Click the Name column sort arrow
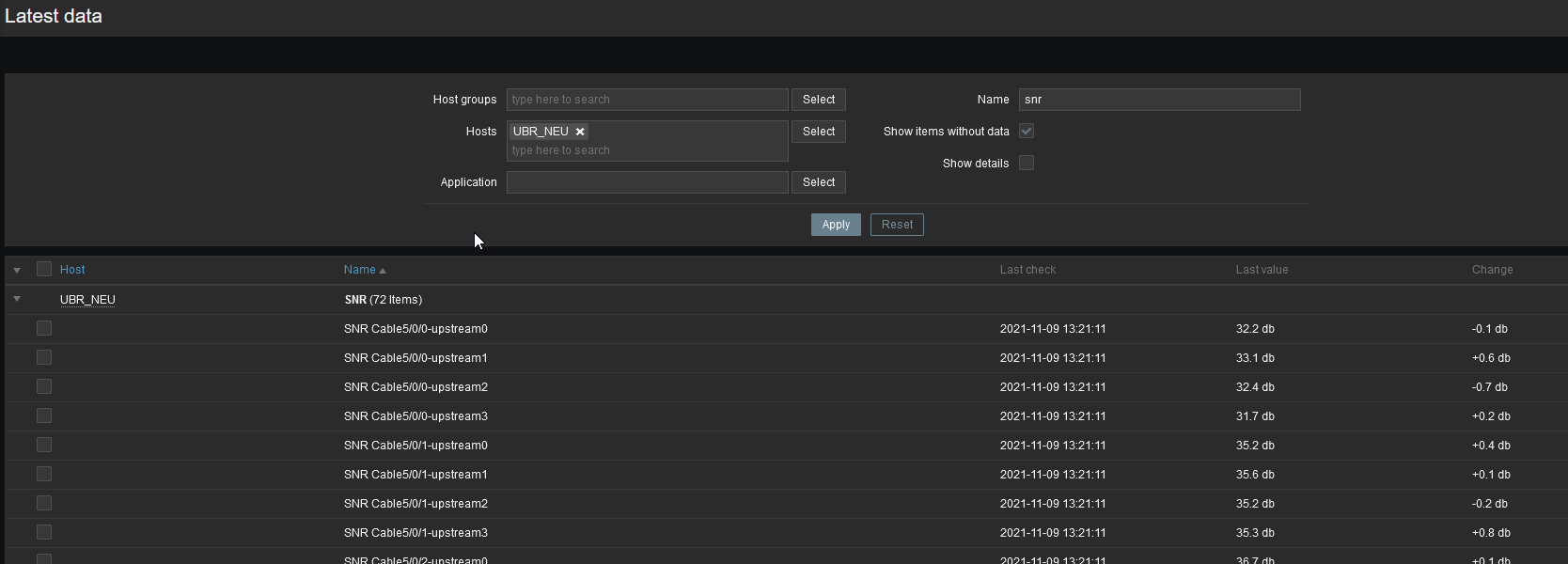 383,271
